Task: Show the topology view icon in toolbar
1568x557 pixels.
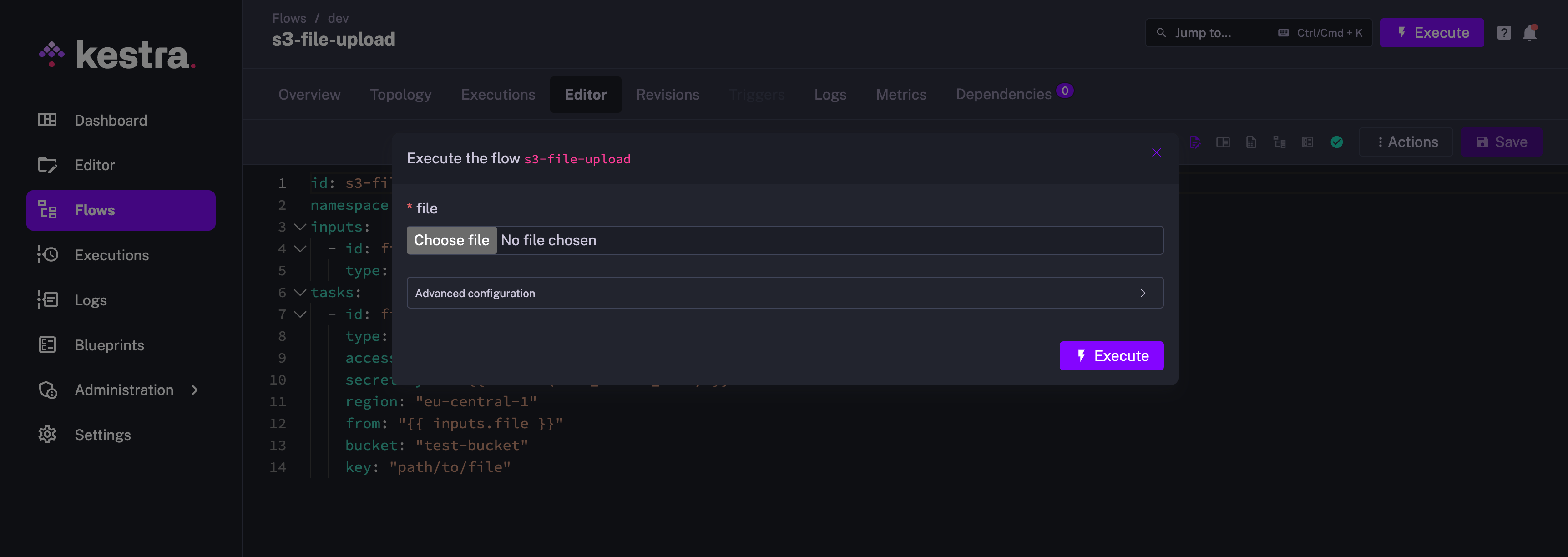Action: pyautogui.click(x=1279, y=142)
